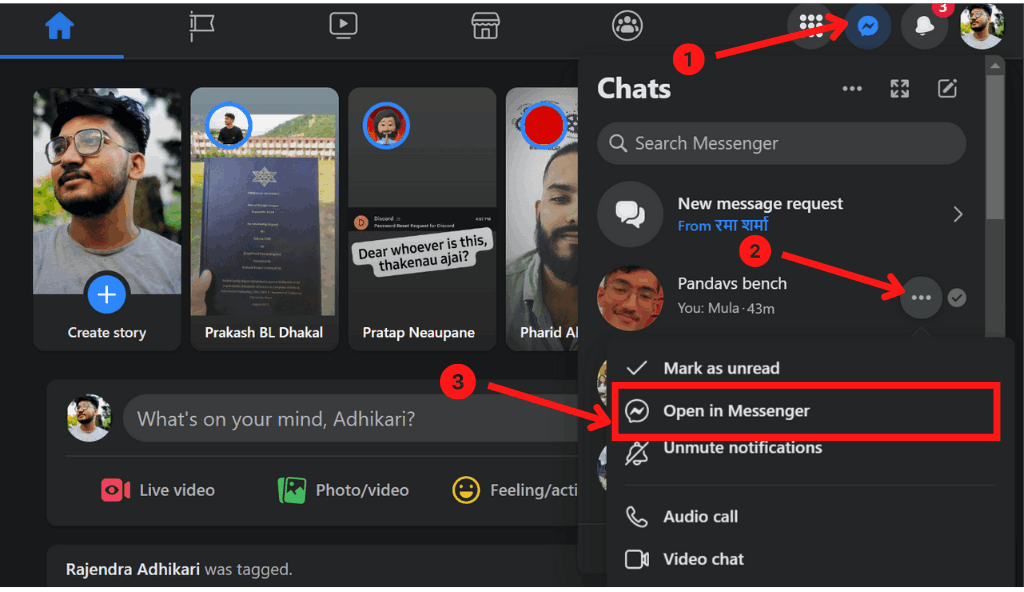This screenshot has height=592, width=1024.
Task: Open Prakash BL Dhakal story
Action: coord(264,219)
